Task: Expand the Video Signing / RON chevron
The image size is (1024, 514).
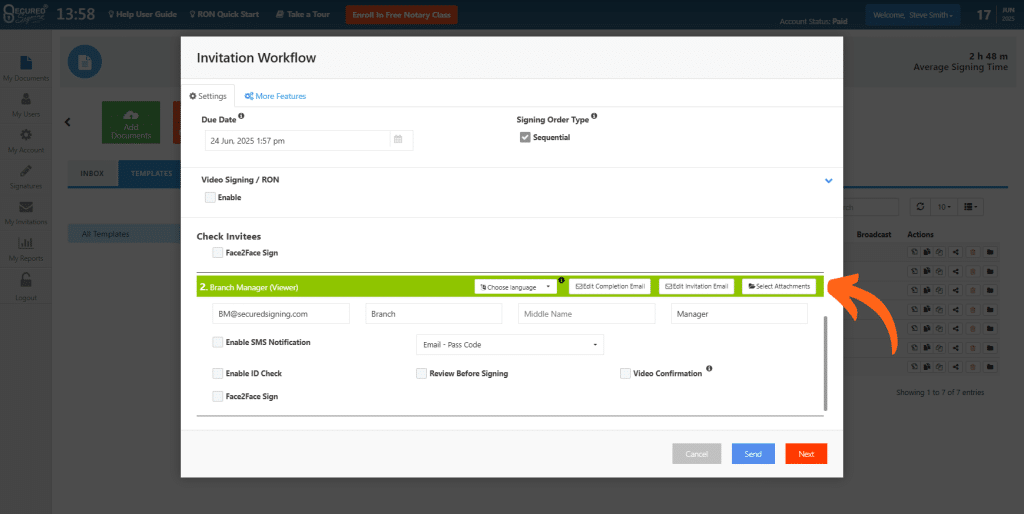Action: tap(828, 180)
